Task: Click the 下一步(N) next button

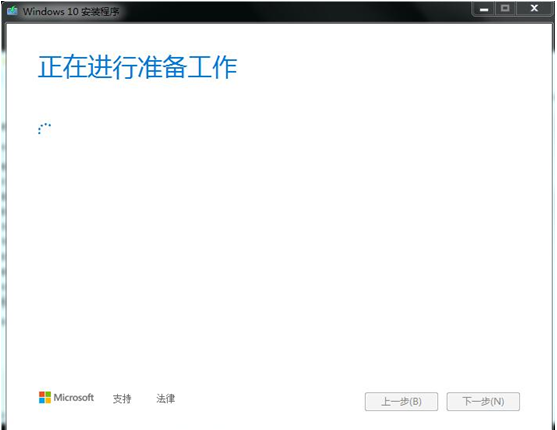Action: (483, 402)
